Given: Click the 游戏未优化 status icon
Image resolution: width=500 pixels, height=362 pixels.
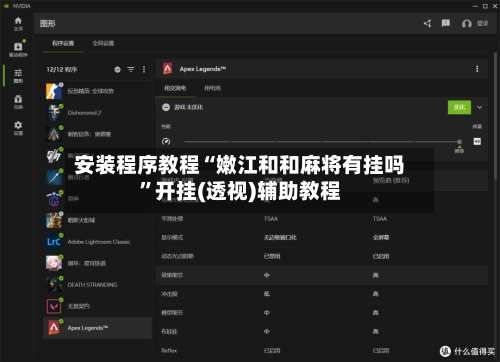Looking at the screenshot, I should pyautogui.click(x=166, y=107).
